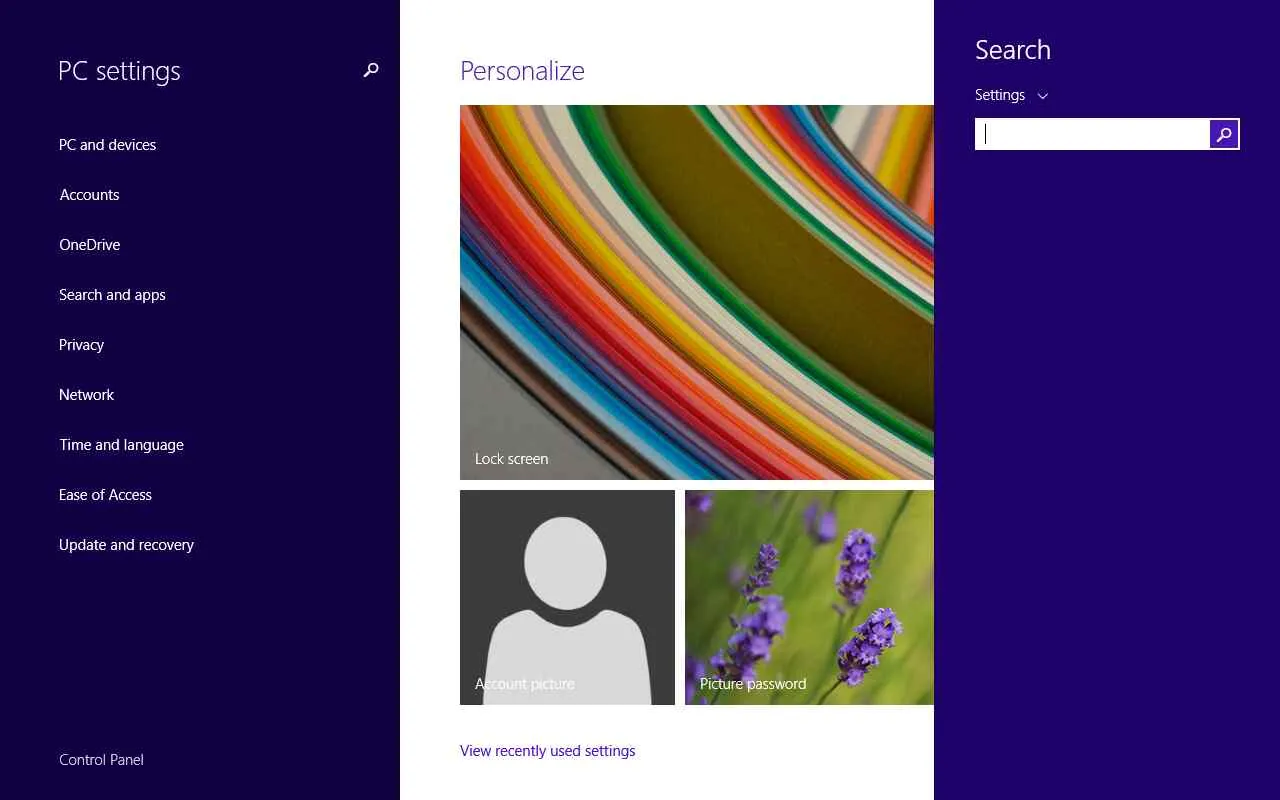The width and height of the screenshot is (1280, 800).
Task: Expand the Settings scope dropdown chevron
Action: click(x=1043, y=96)
